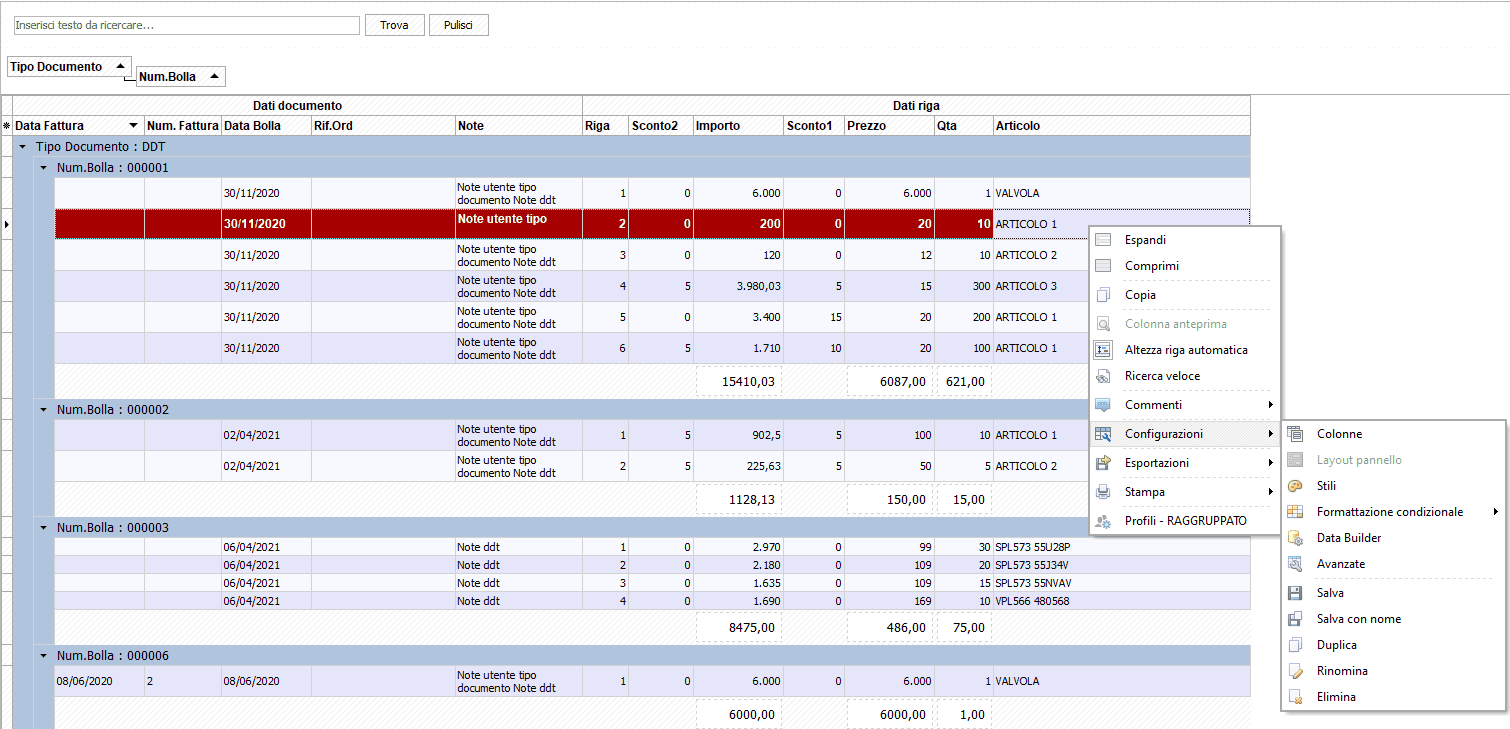Image resolution: width=1510 pixels, height=729 pixels.
Task: Collapse the Num.Bolla : 000003 group
Action: coord(43,528)
